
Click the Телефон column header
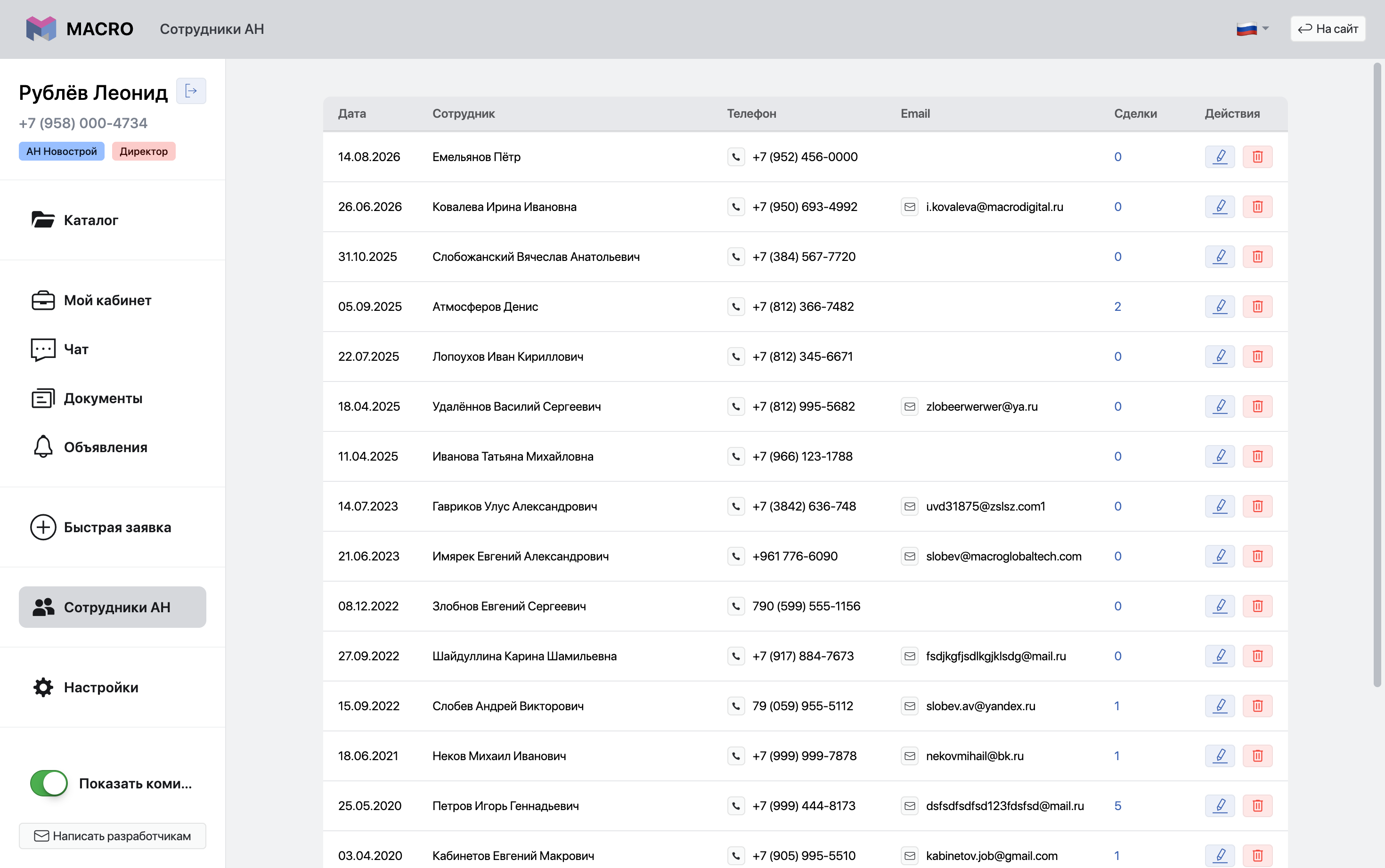pos(752,114)
